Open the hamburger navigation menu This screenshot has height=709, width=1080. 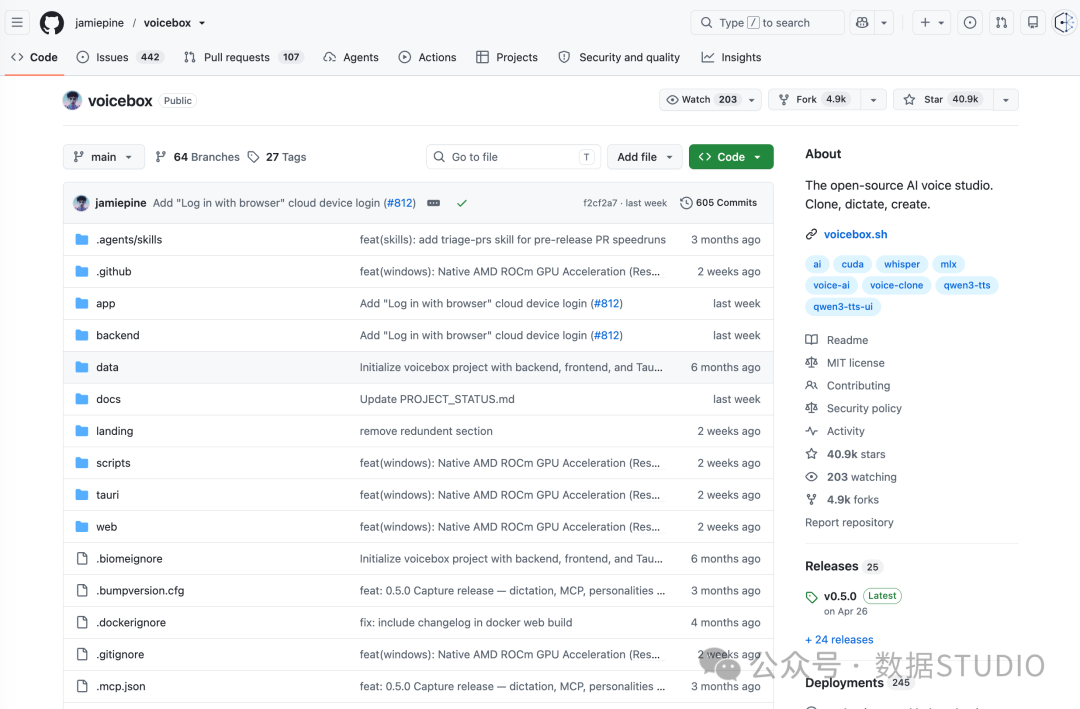(x=17, y=23)
